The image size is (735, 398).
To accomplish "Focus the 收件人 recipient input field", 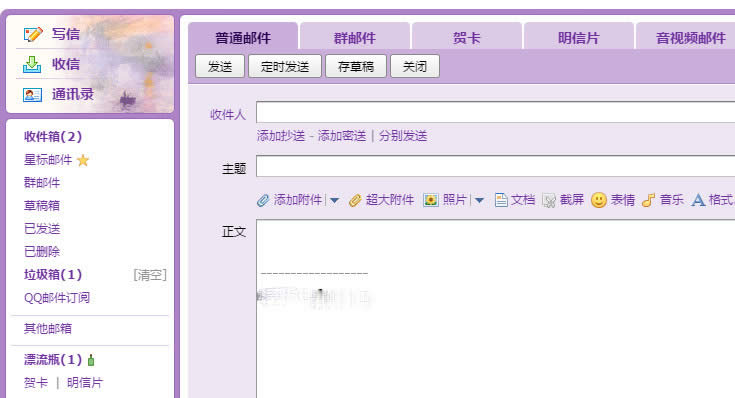I will 495,112.
